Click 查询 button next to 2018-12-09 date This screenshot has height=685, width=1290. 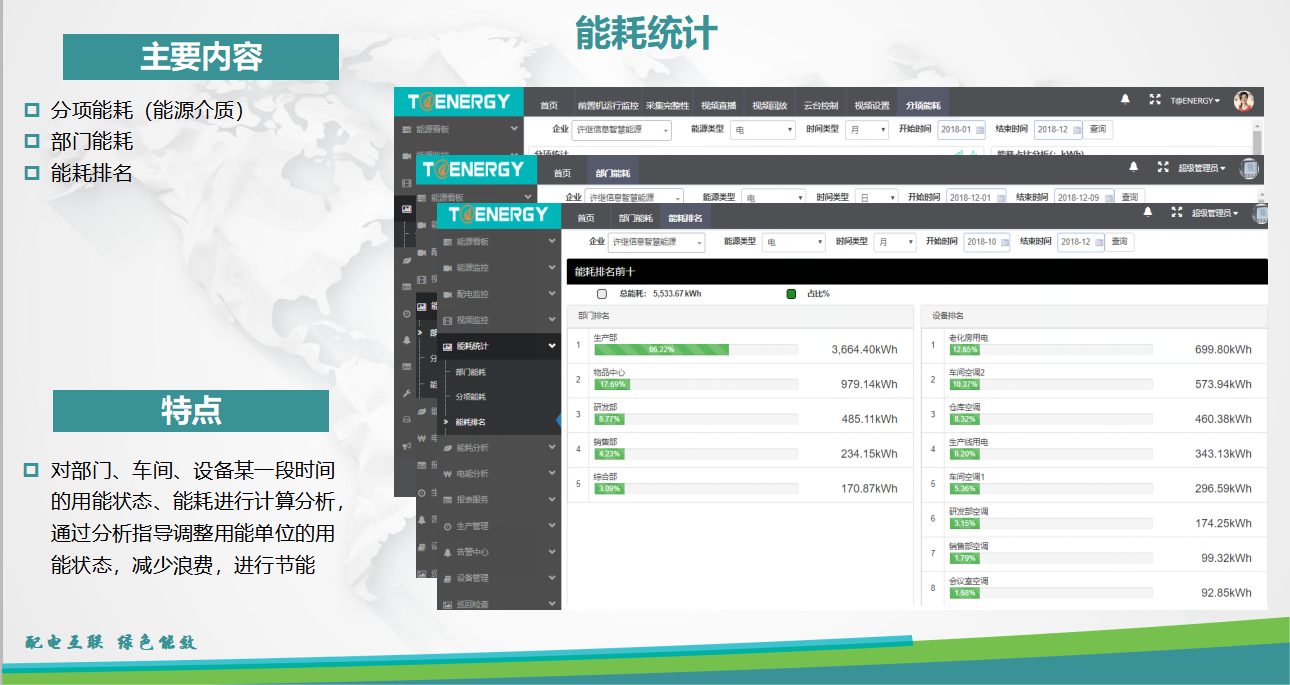click(x=1130, y=197)
